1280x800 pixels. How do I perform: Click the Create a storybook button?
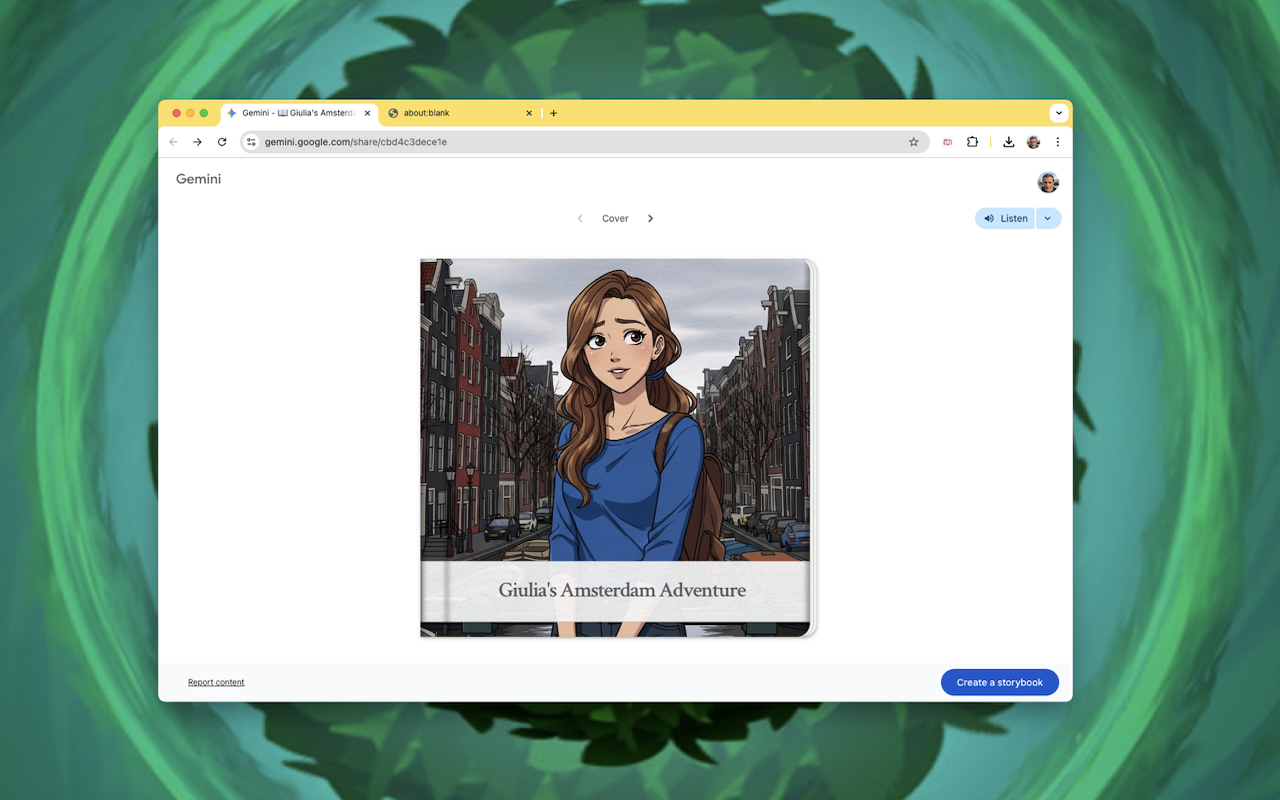(1000, 682)
